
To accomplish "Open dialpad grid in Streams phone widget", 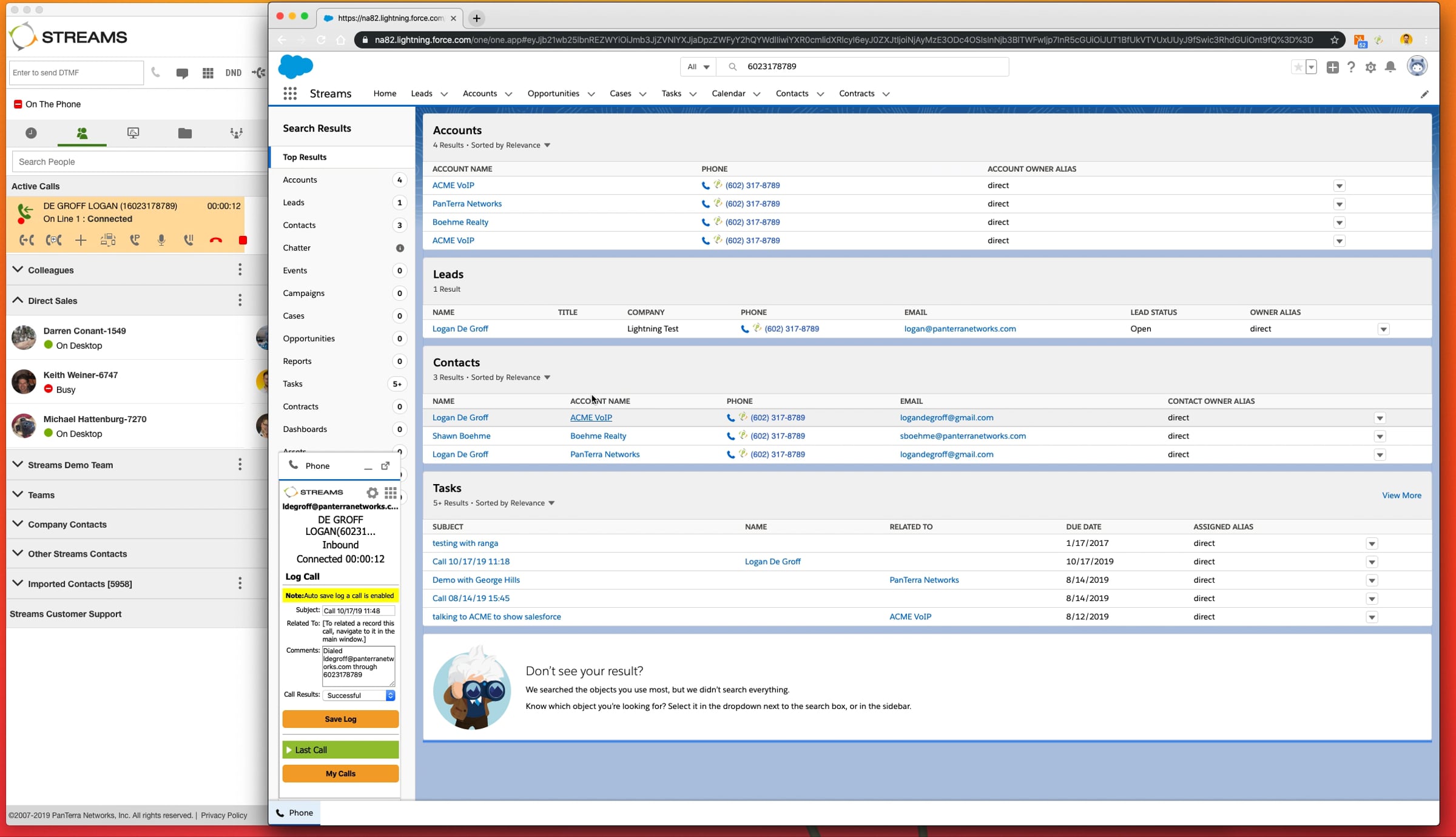I will tap(391, 492).
